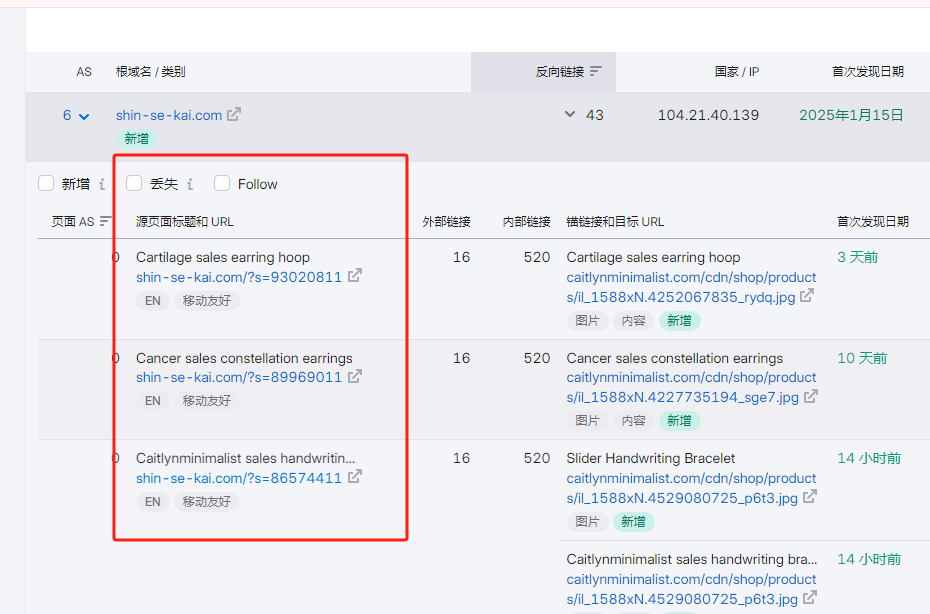Viewport: 930px width, 614px height.
Task: Sort by 反向链接 column sort icon
Action: pyautogui.click(x=596, y=71)
